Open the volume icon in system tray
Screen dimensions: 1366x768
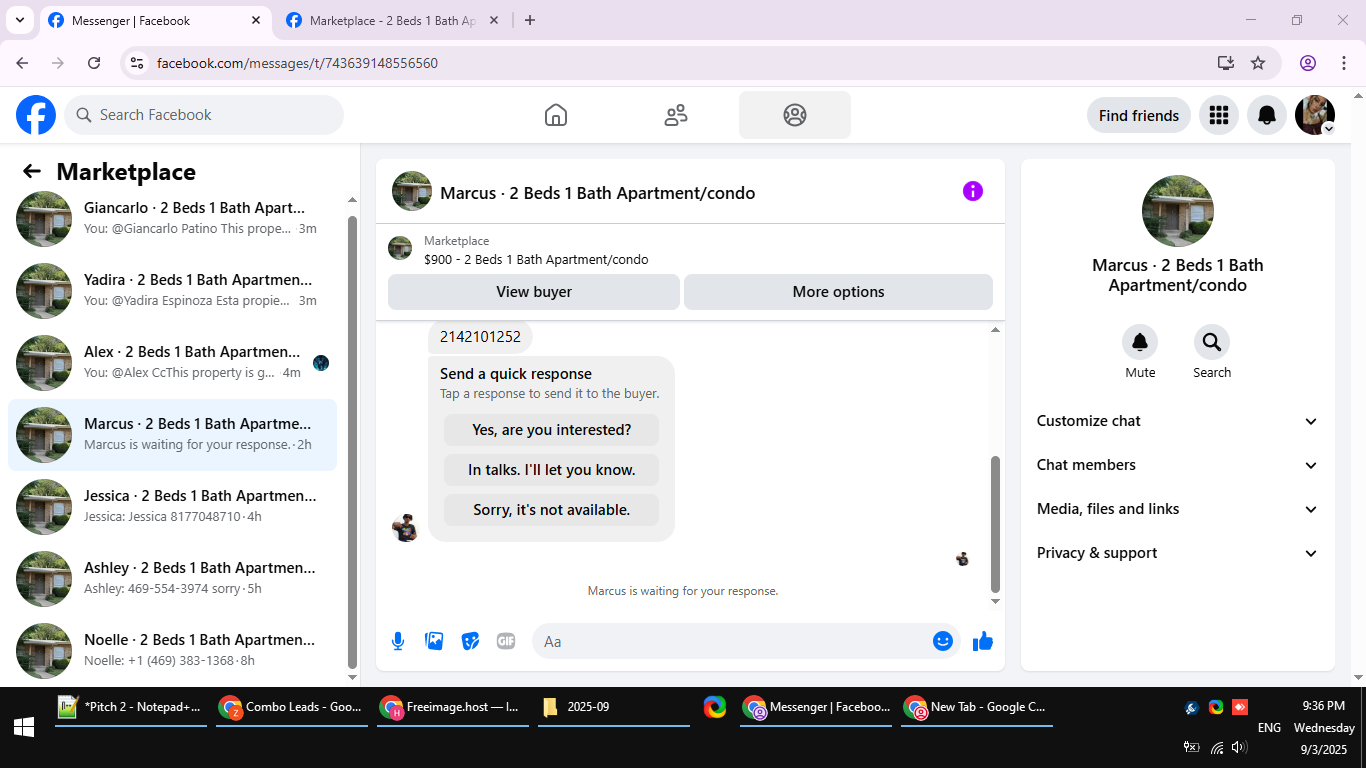(x=1240, y=747)
